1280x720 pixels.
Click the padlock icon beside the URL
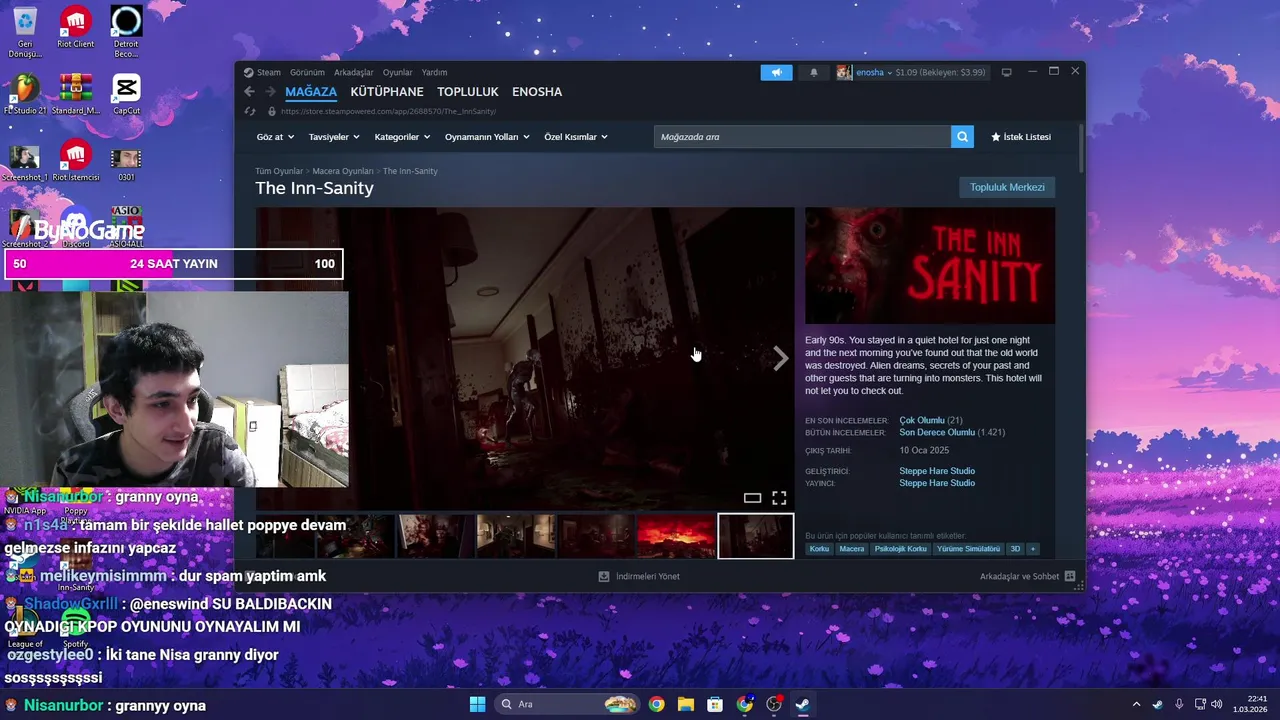[271, 111]
